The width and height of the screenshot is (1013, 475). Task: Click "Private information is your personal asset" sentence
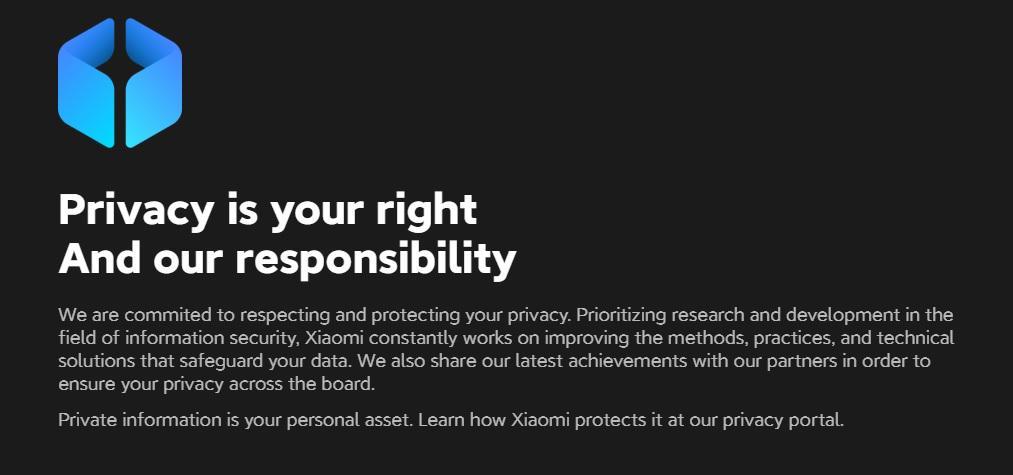point(235,420)
